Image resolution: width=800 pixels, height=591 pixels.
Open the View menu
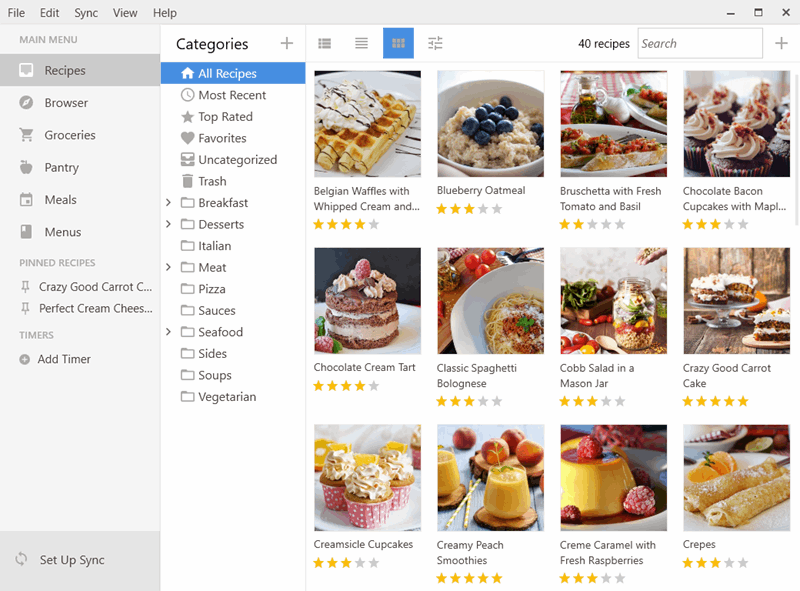pos(125,13)
